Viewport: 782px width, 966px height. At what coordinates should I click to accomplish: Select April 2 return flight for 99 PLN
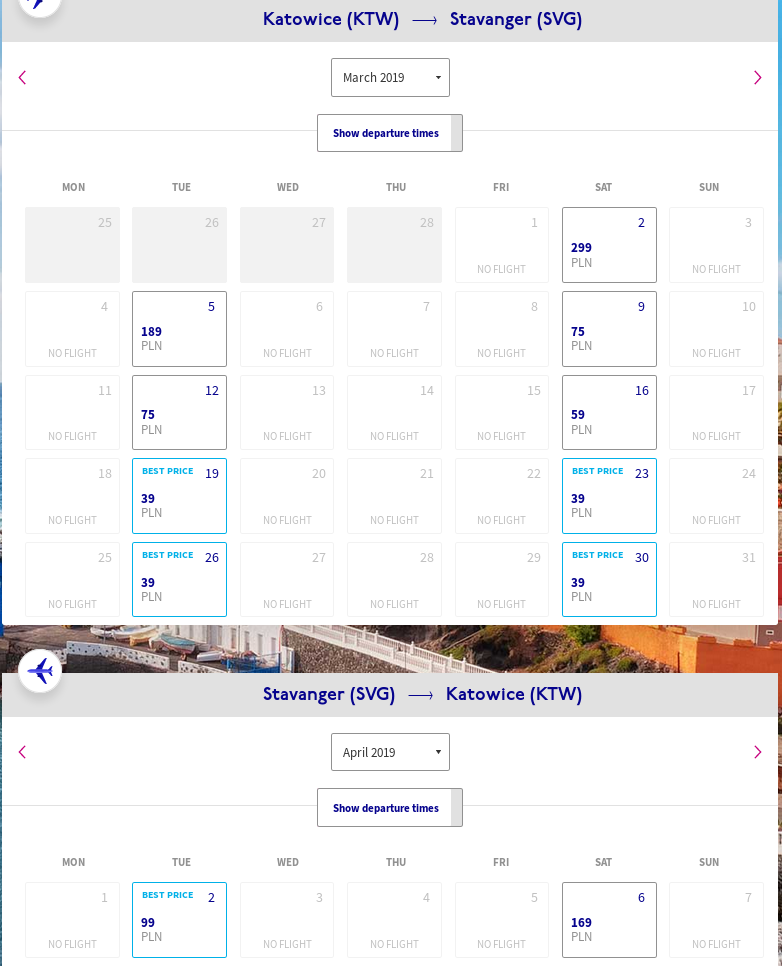coord(179,920)
